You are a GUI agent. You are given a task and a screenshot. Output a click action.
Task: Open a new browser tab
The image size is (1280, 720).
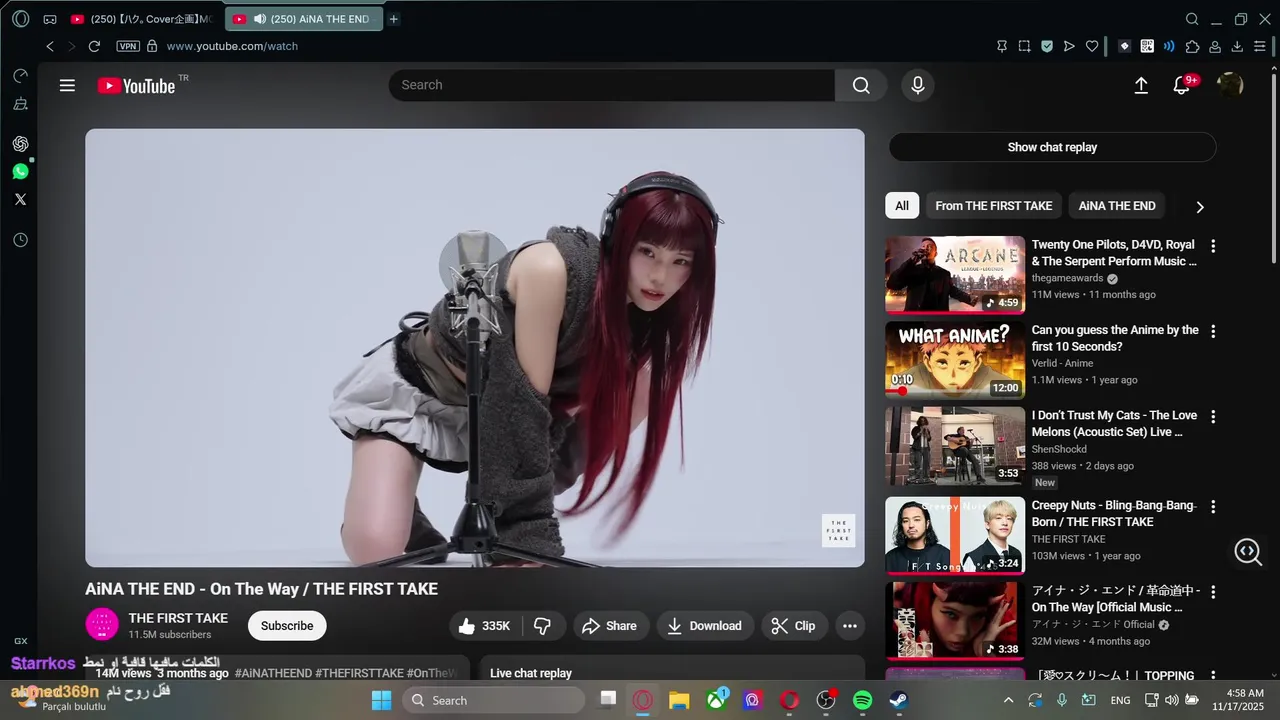coord(394,19)
